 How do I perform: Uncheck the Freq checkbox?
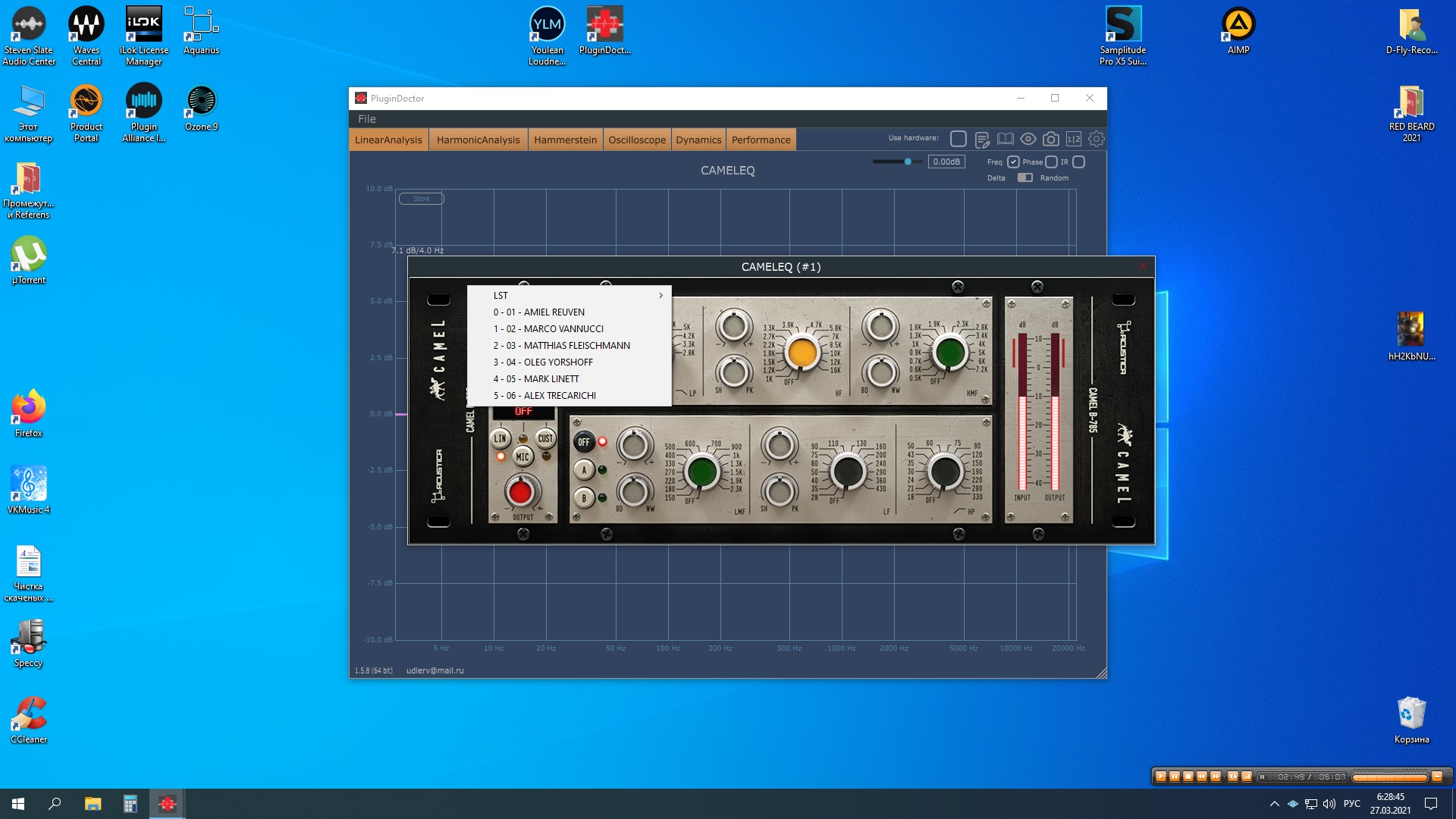1013,162
